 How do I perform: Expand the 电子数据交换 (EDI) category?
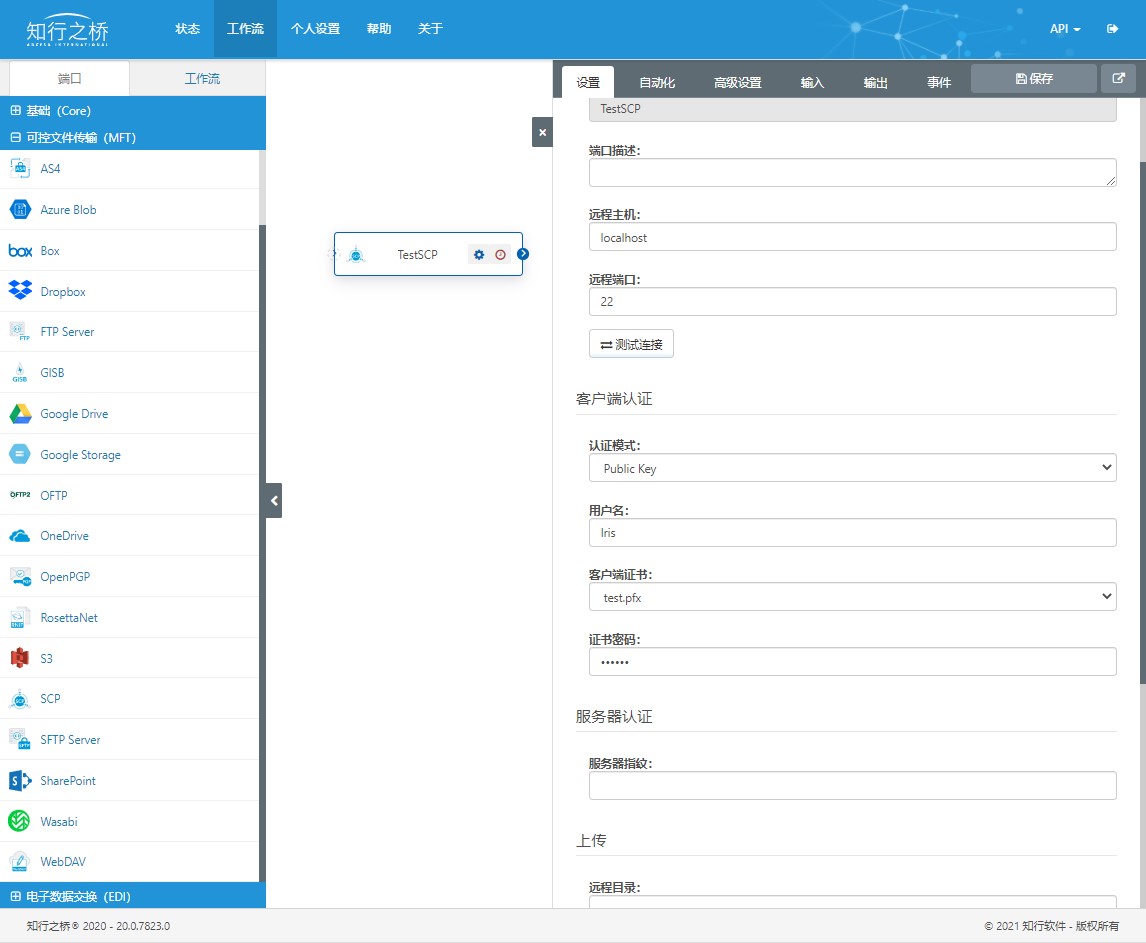[x=133, y=896]
